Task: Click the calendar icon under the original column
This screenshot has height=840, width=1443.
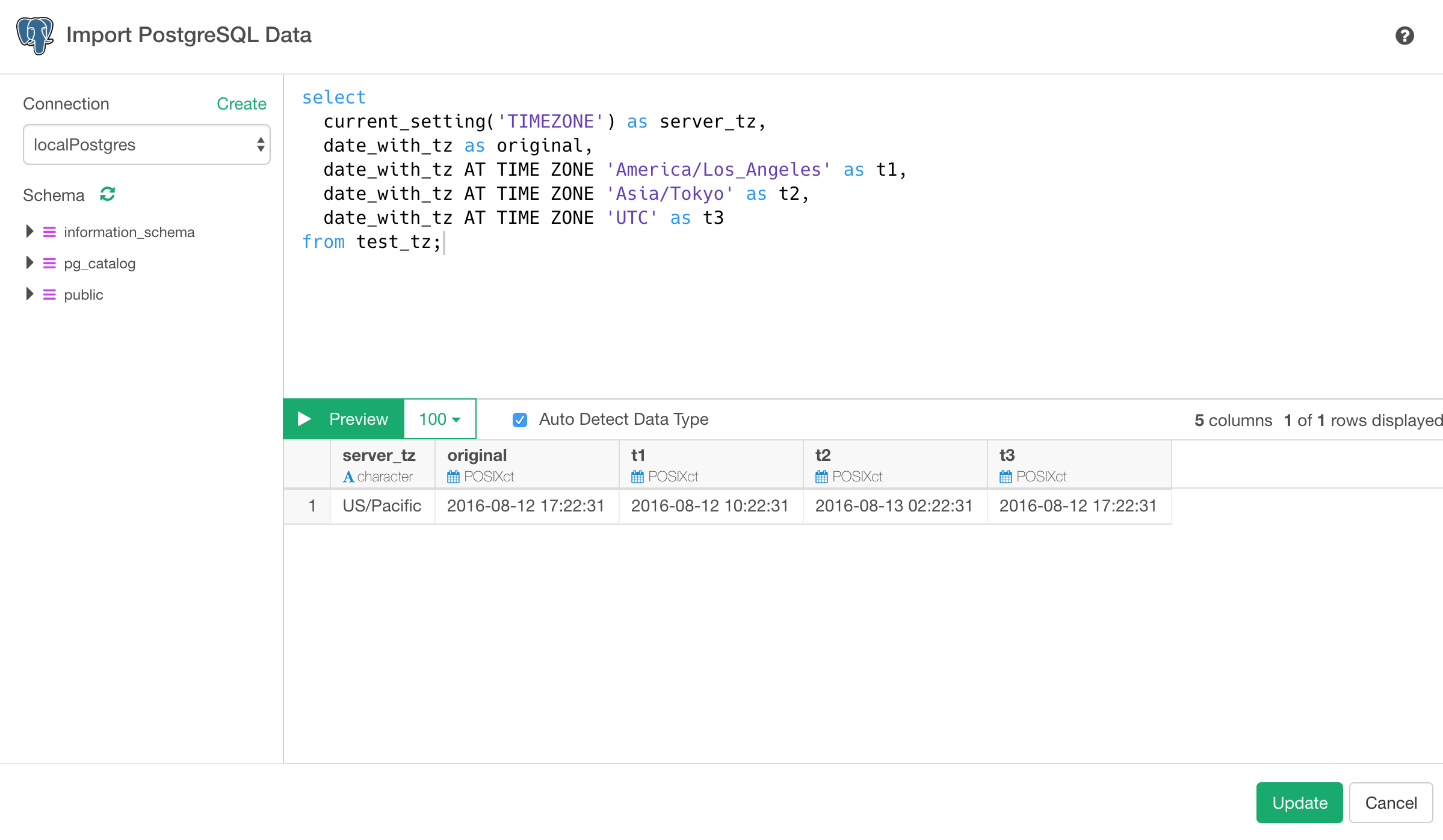Action: (453, 476)
